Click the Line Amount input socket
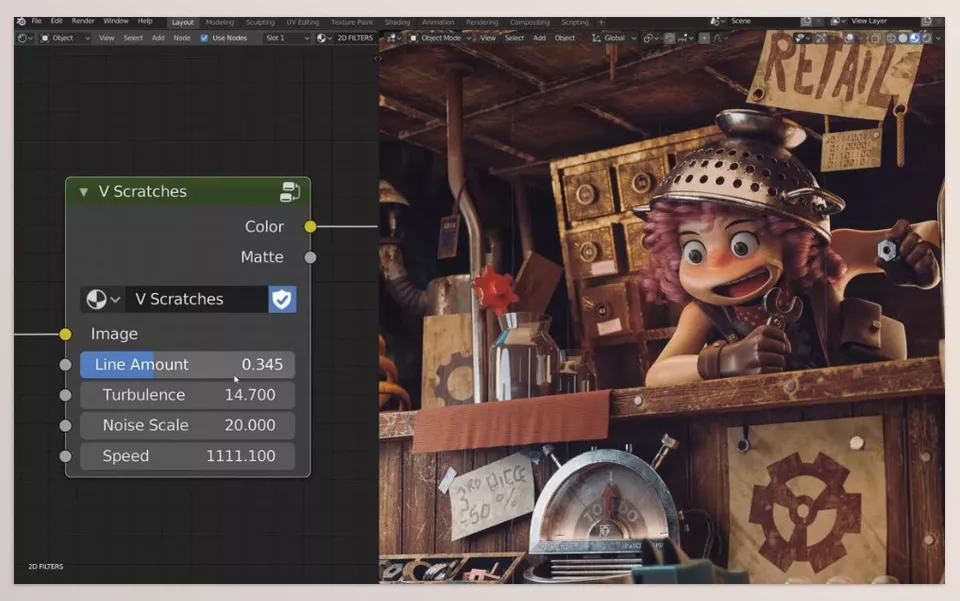Screen dimensions: 960x601 tap(66, 365)
